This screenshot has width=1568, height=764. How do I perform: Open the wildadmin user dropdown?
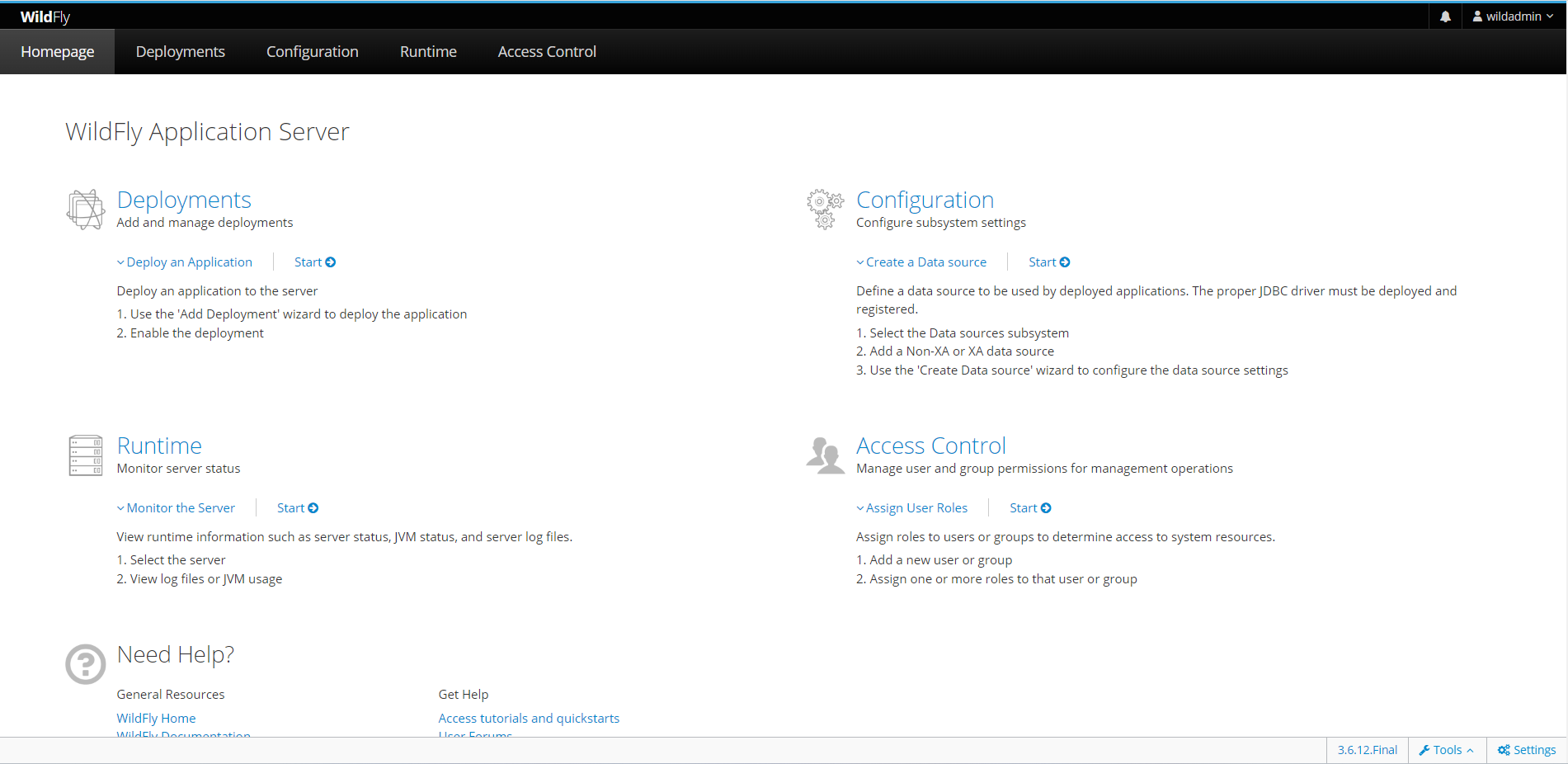1513,17
